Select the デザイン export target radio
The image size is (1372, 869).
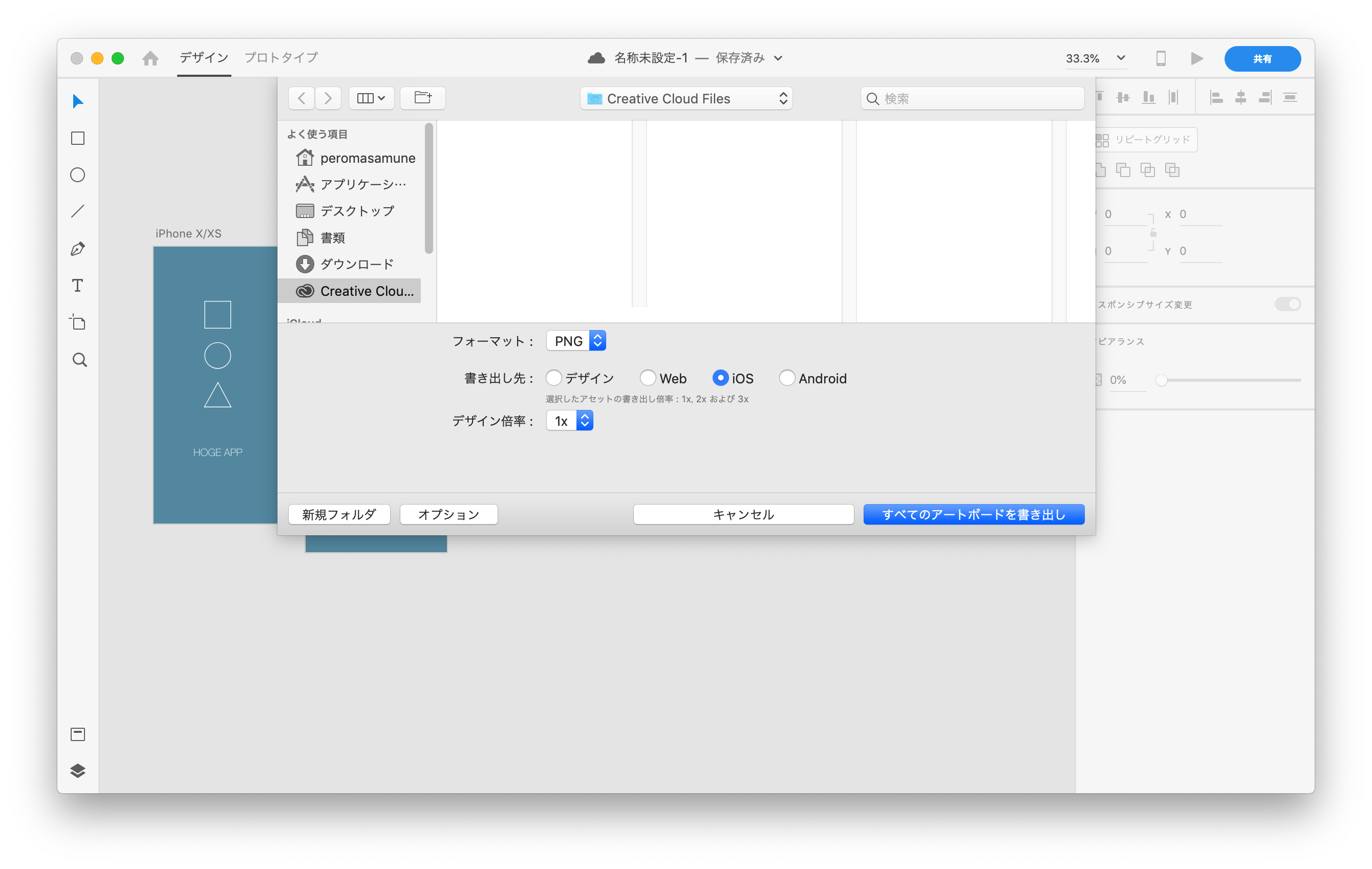(553, 378)
